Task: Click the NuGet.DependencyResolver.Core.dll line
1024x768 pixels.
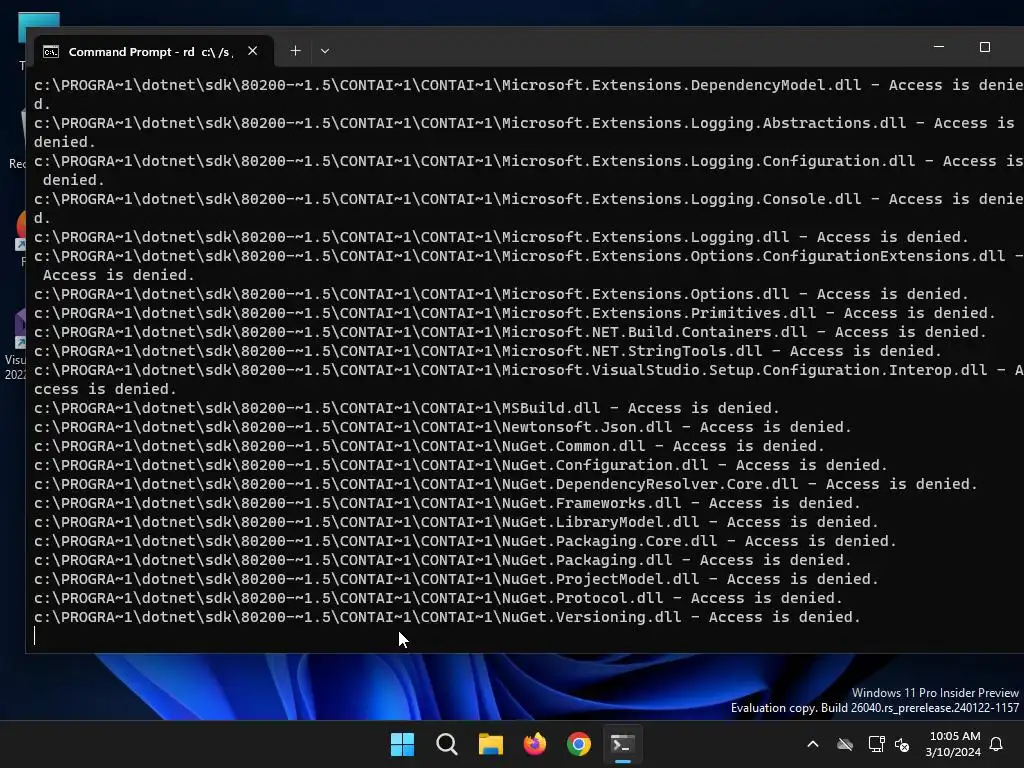Action: (x=506, y=484)
